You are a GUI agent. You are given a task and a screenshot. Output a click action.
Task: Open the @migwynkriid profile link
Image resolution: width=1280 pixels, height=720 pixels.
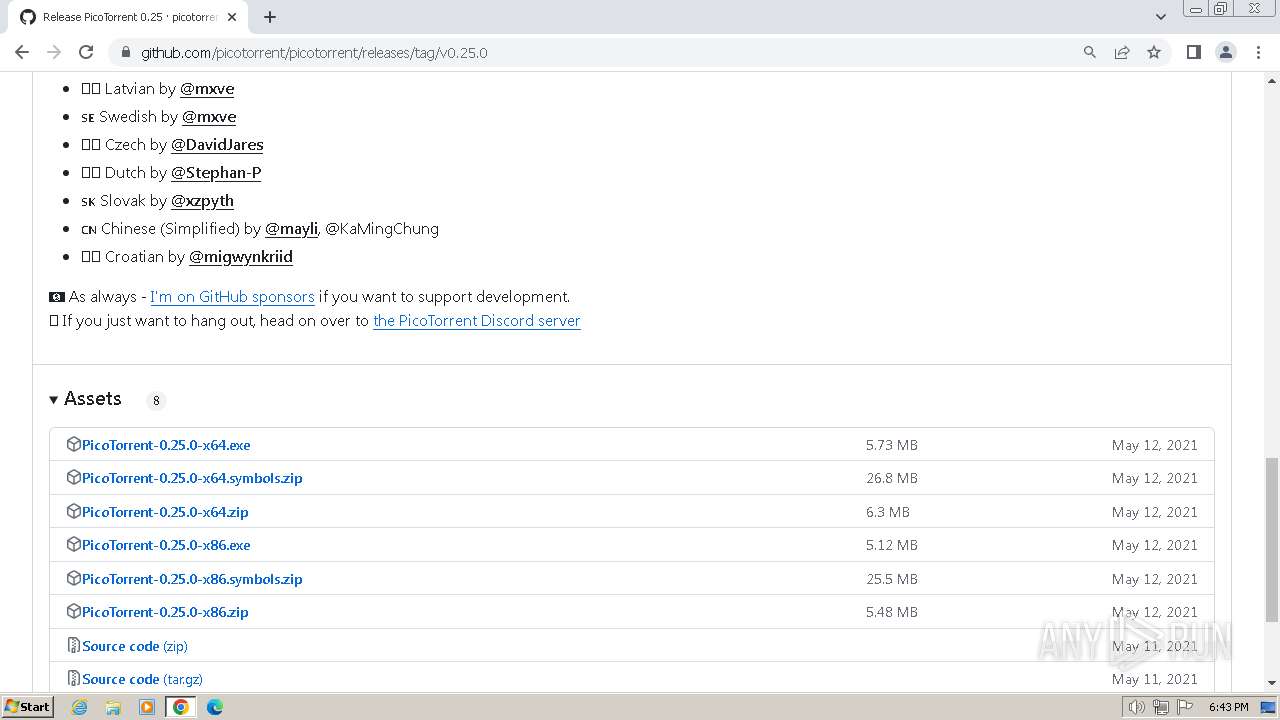[x=241, y=256]
